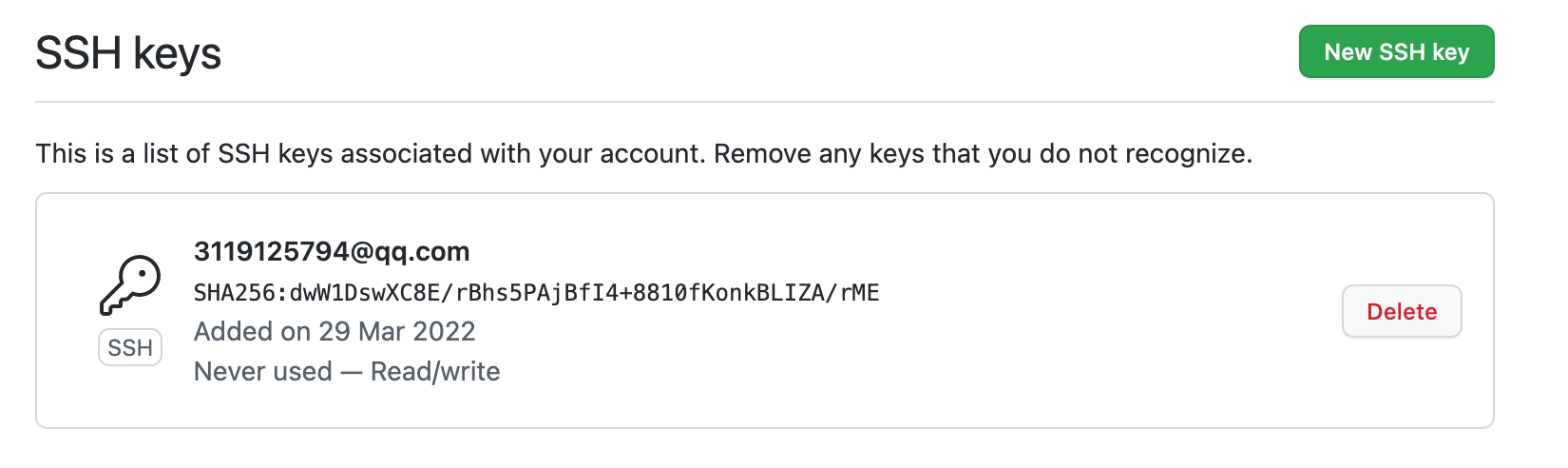Click the 'Read/write' permission label

tap(435, 371)
